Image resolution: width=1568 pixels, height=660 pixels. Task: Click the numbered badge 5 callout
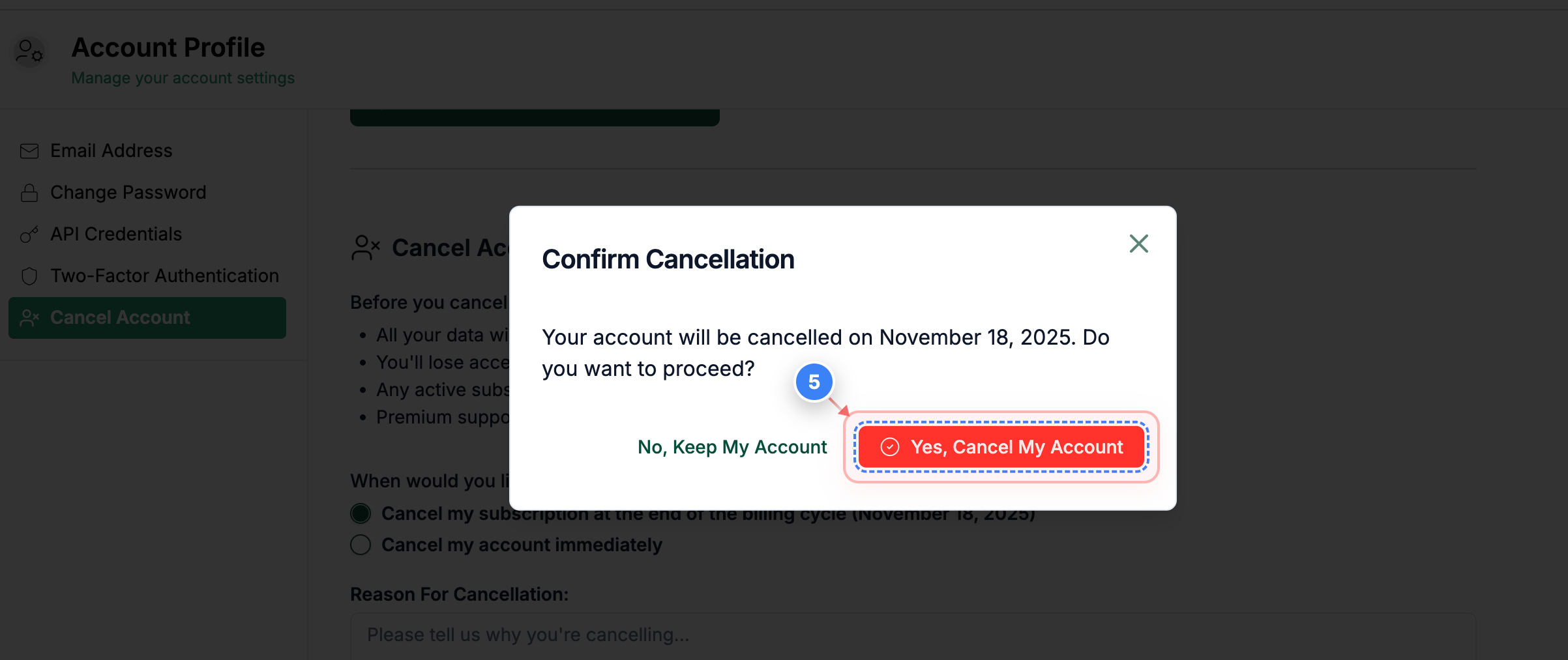pyautogui.click(x=814, y=383)
